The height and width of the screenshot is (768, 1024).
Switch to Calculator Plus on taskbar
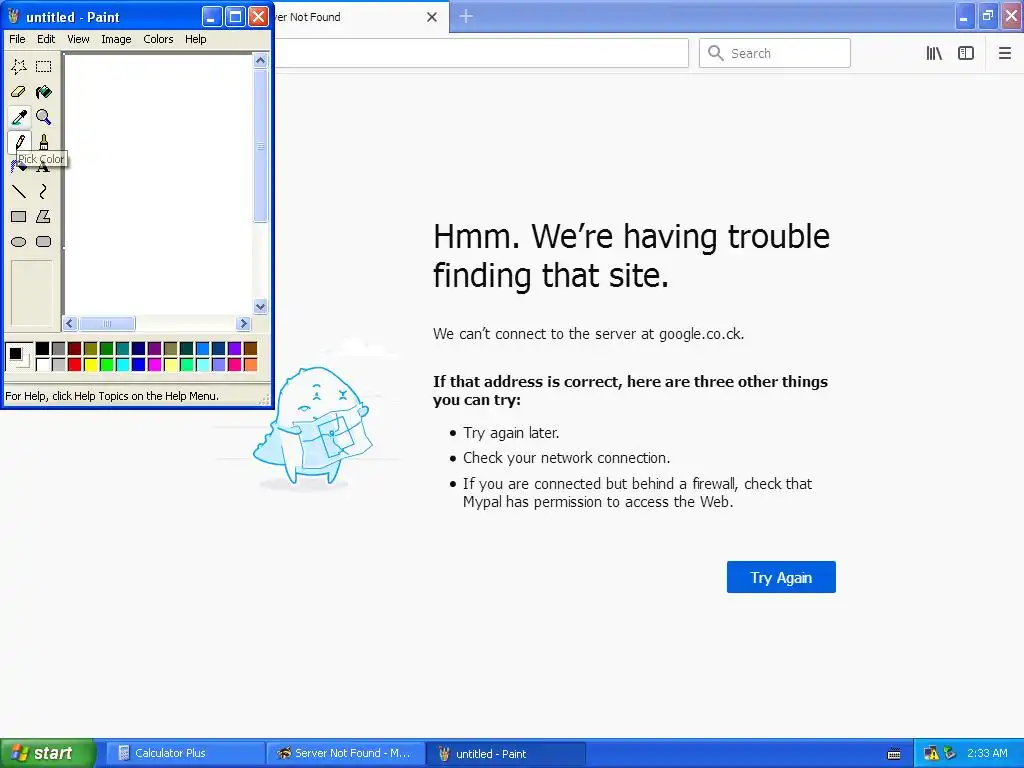184,754
